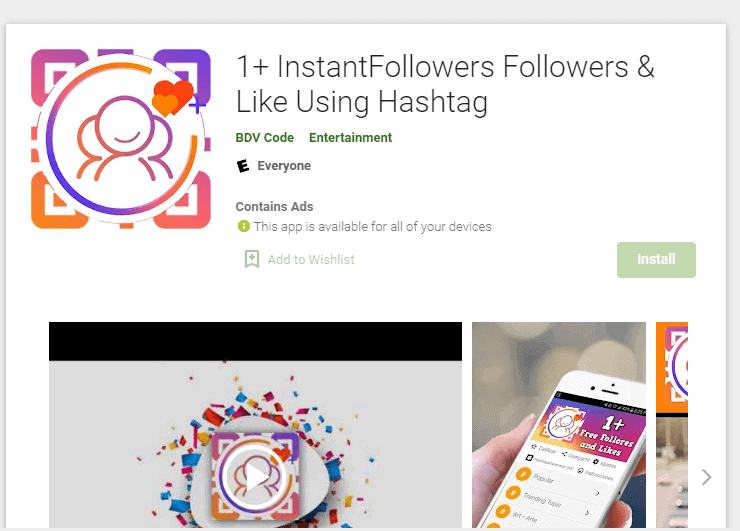Click the black bar atop video preview

click(x=255, y=341)
